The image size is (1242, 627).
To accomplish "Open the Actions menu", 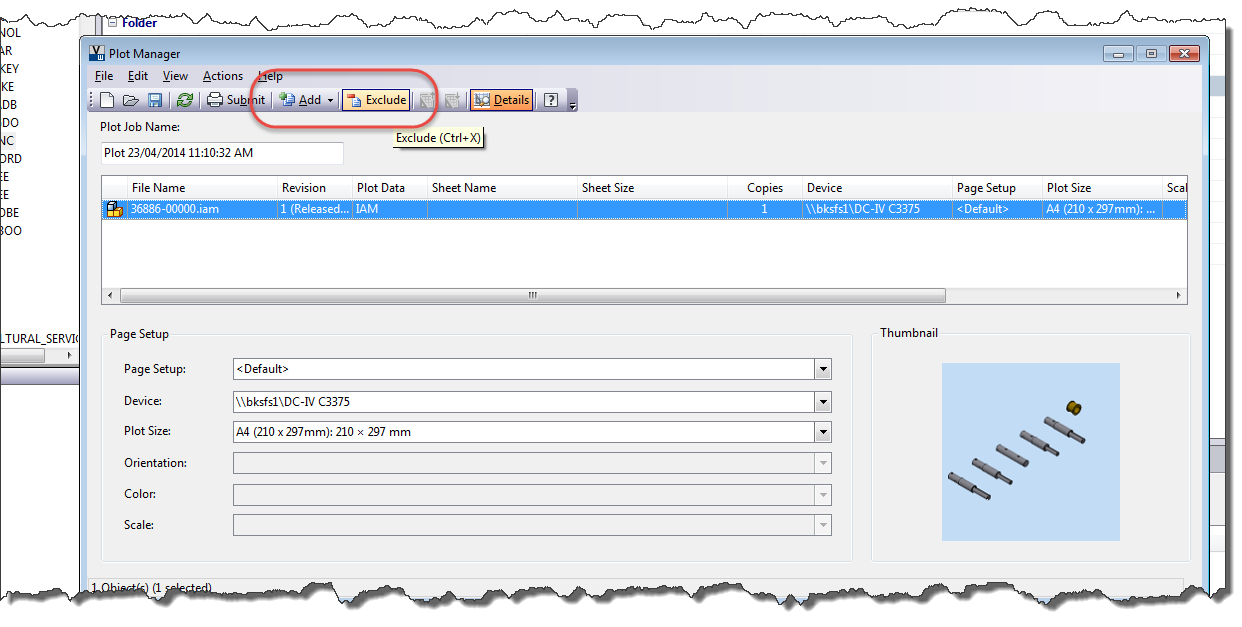I will (x=222, y=75).
